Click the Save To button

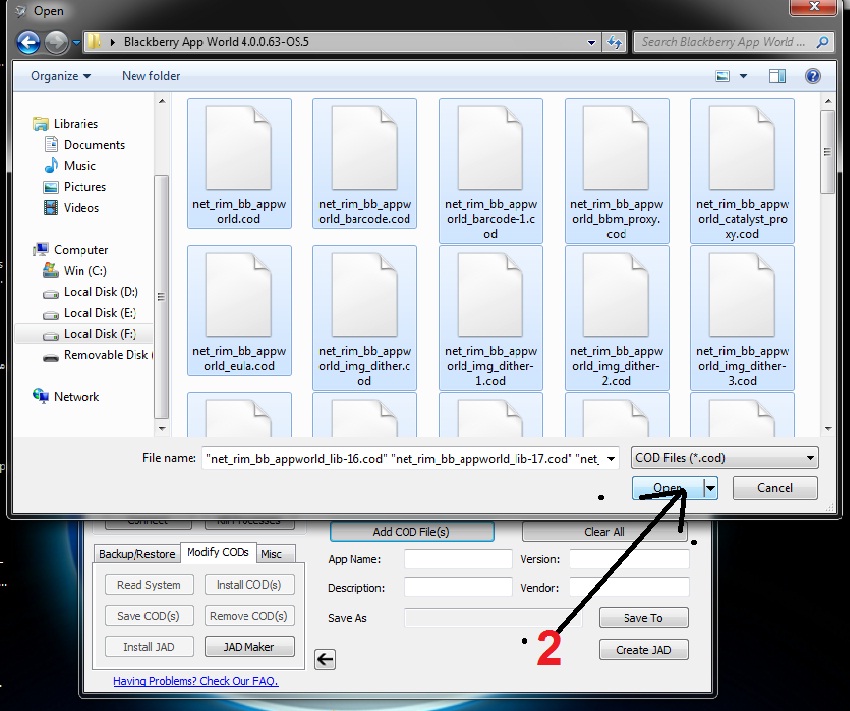point(643,618)
